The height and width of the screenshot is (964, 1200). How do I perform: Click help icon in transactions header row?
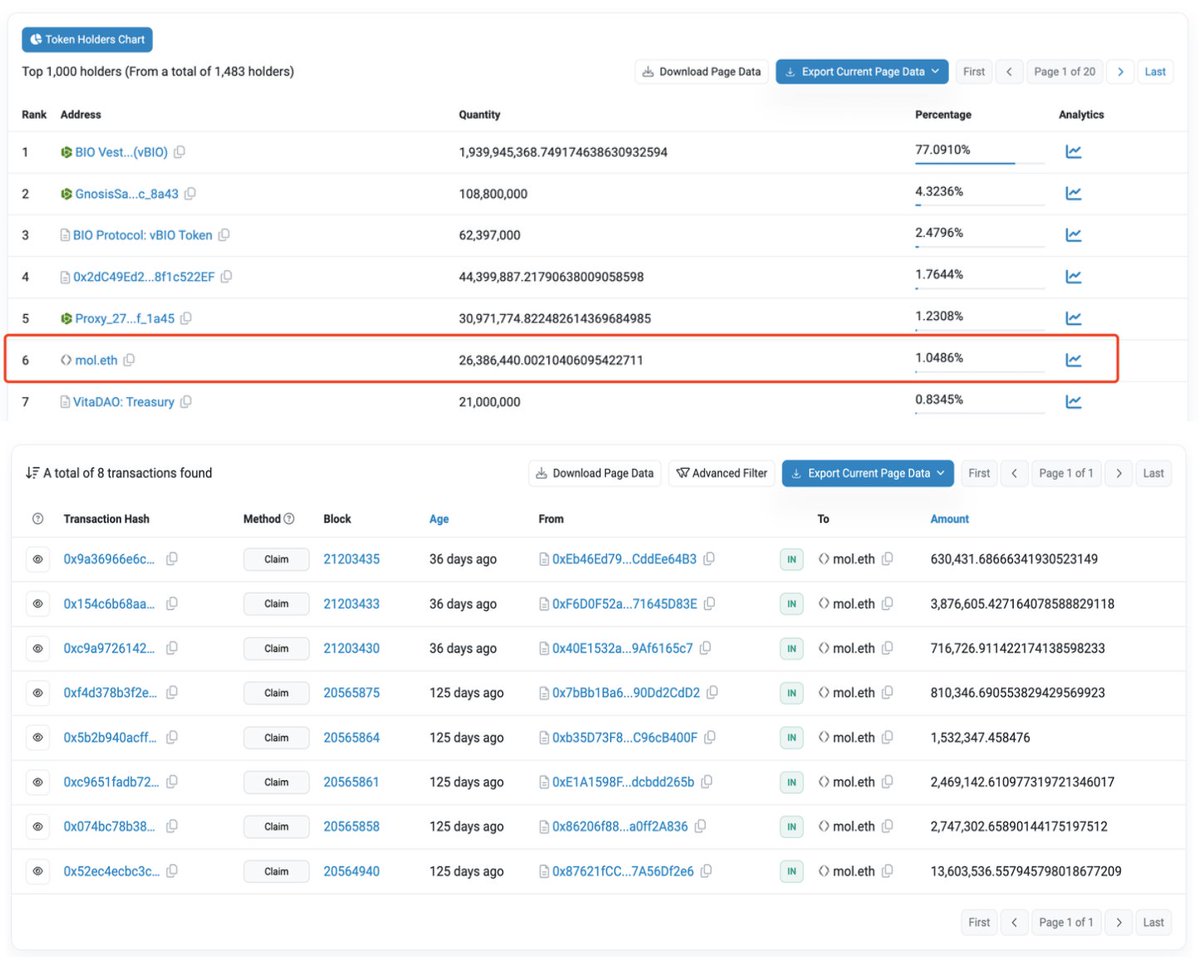click(38, 519)
